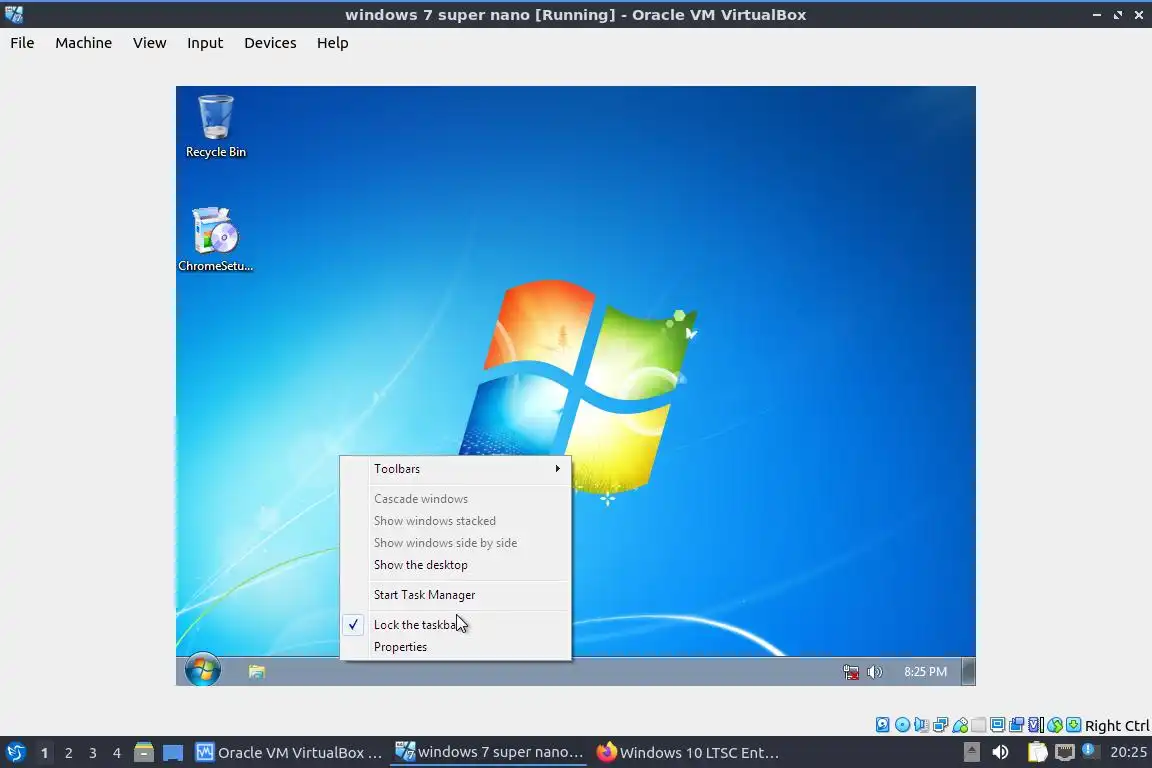The image size is (1152, 768).
Task: Expand the Toolbars submenu
Action: 456,469
